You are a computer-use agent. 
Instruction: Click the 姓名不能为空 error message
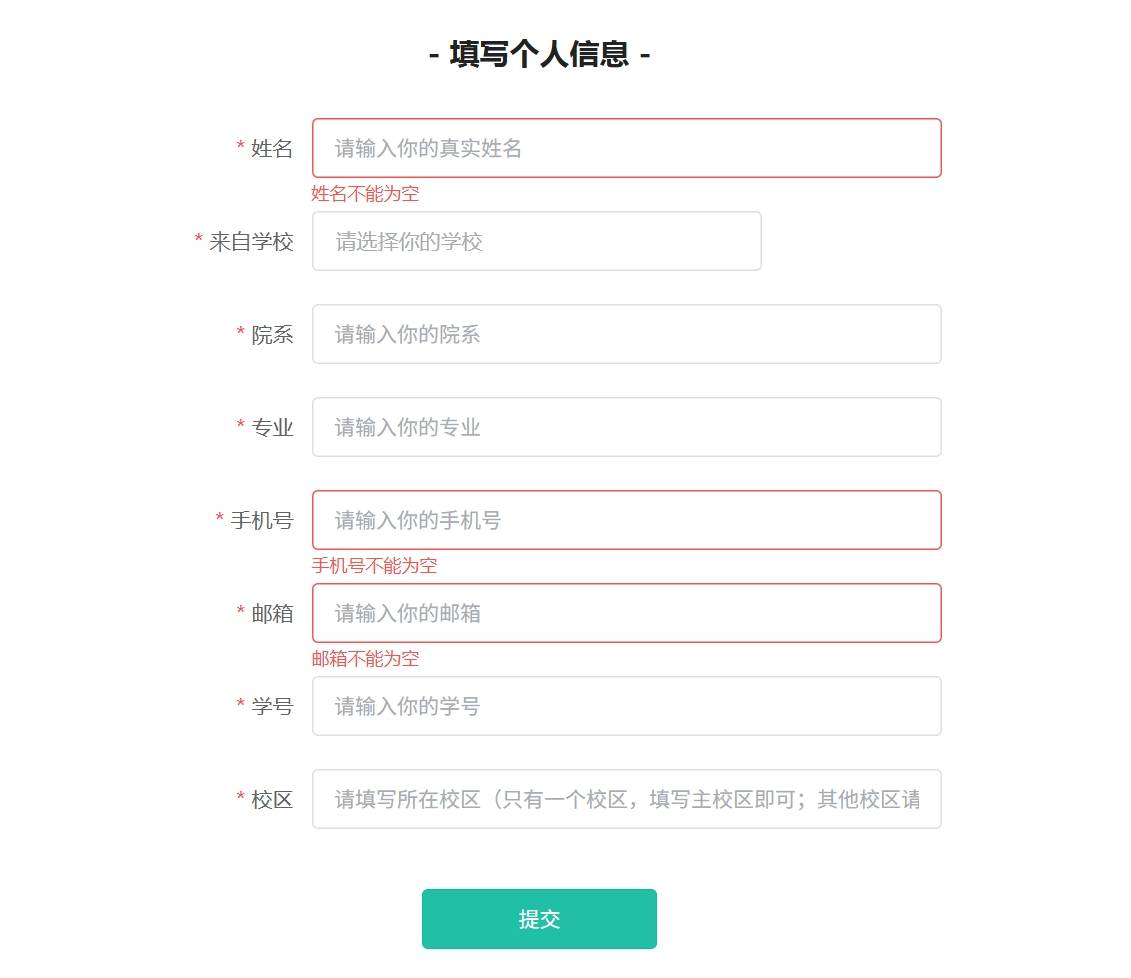point(365,194)
